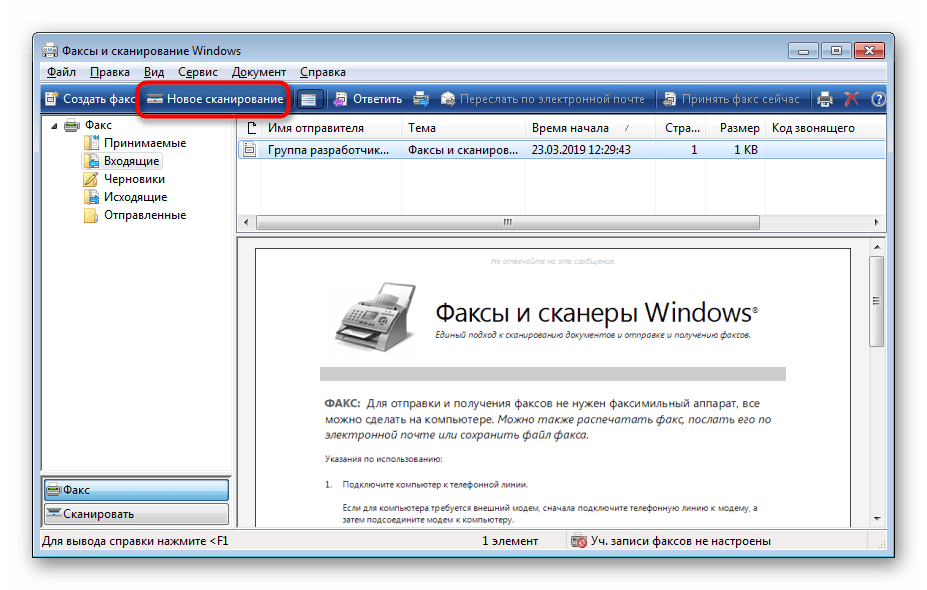Click the list's left scroll arrow
927x590 pixels.
click(x=246, y=222)
